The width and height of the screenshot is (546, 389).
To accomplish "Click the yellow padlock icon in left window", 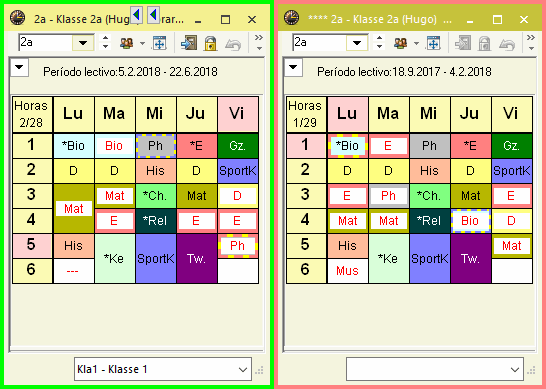I will [x=210, y=43].
